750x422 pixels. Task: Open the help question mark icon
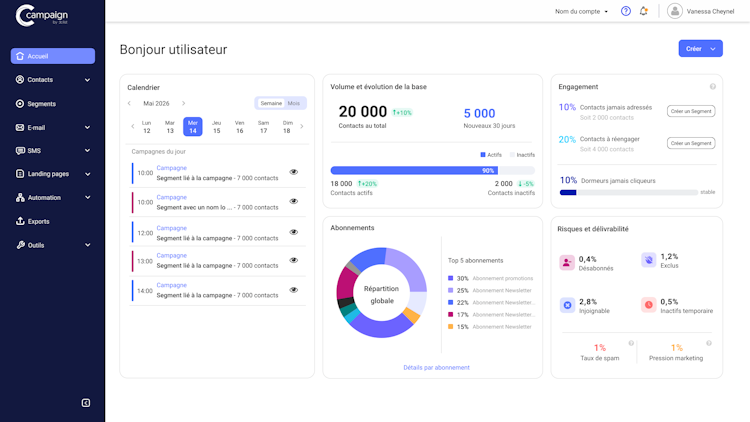tap(625, 11)
